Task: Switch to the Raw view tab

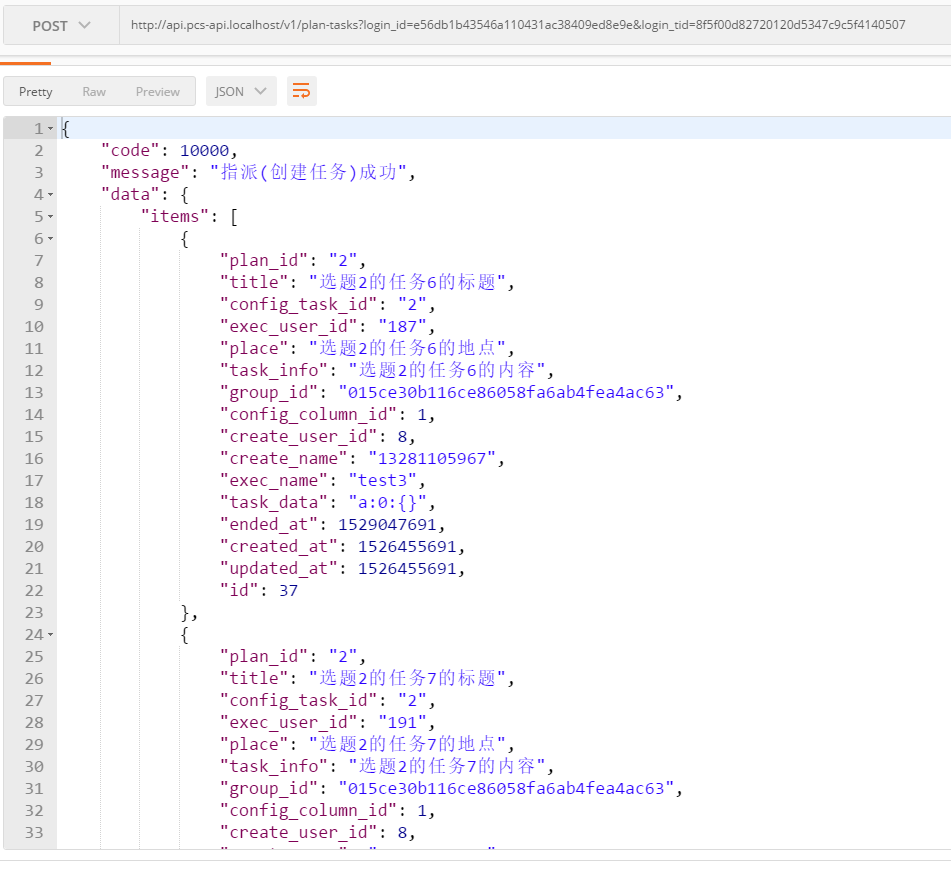Action: pos(94,92)
